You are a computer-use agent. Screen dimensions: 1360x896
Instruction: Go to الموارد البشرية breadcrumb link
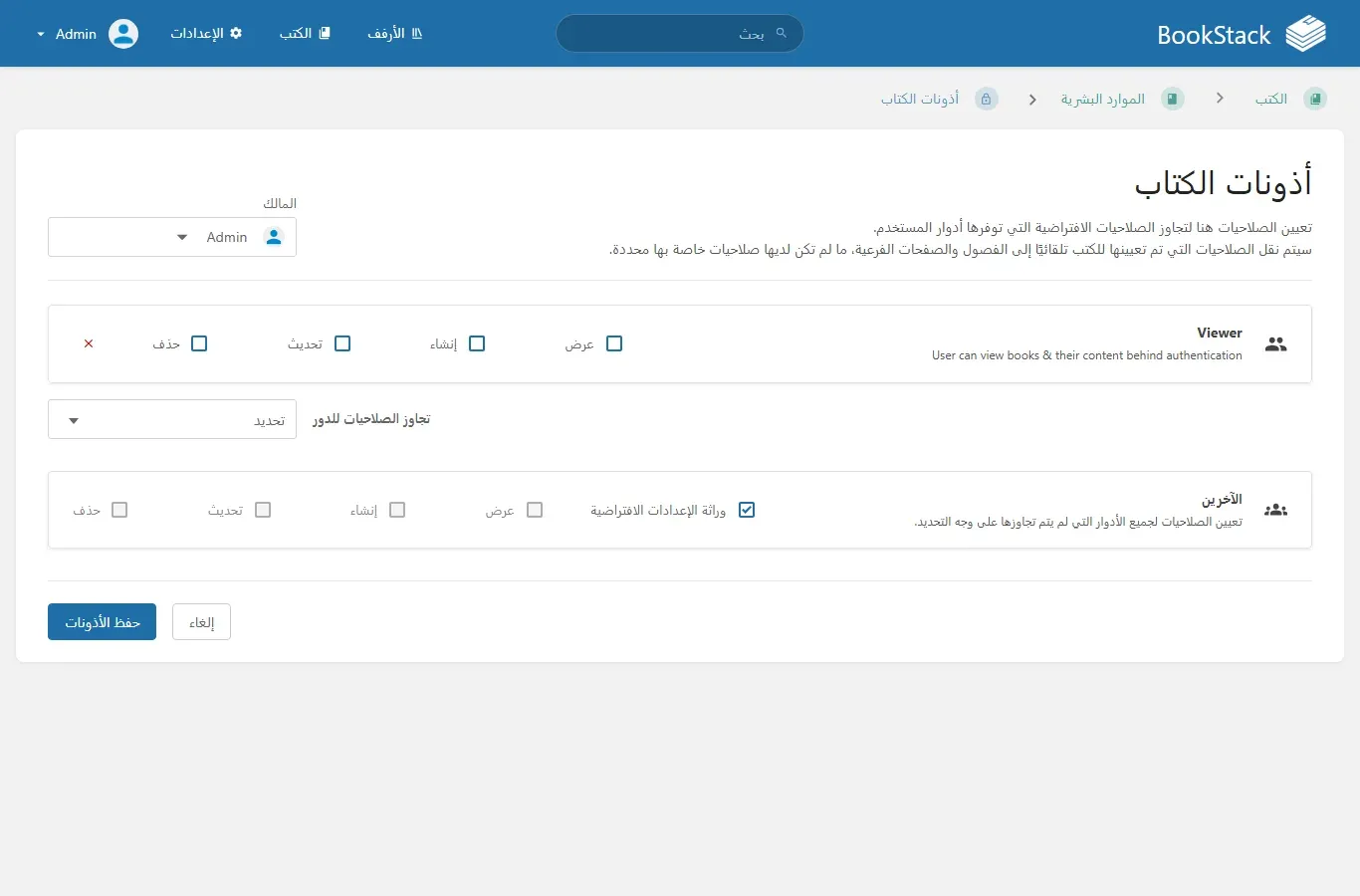1102,99
